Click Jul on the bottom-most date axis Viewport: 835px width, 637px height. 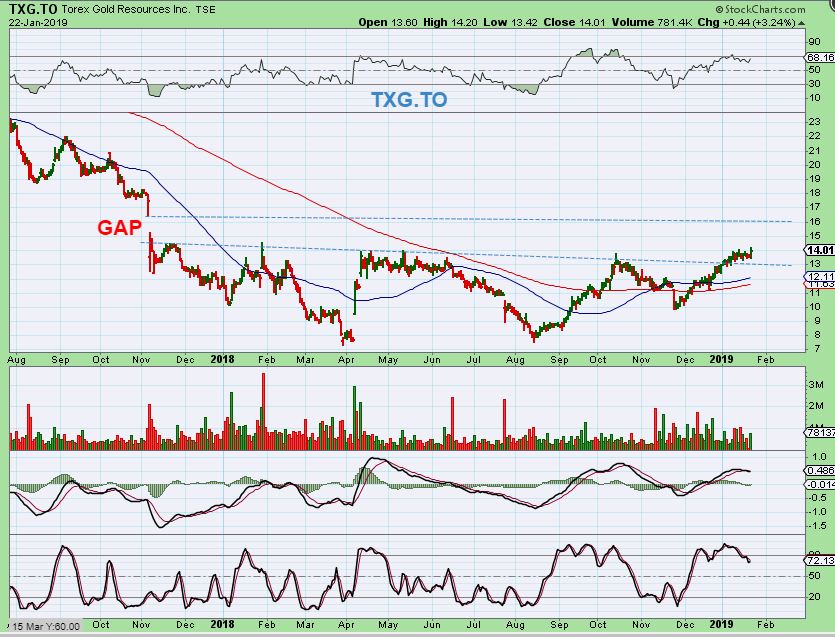tap(473, 624)
